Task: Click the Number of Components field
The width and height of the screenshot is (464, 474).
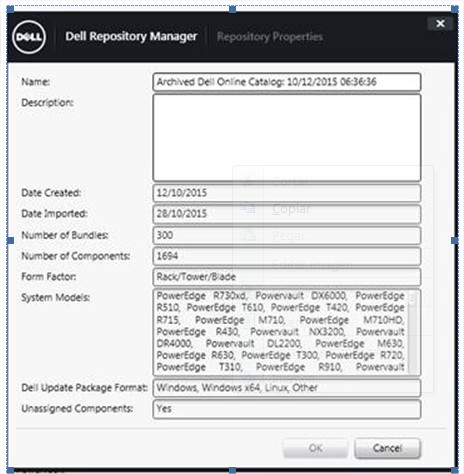Action: pos(287,256)
